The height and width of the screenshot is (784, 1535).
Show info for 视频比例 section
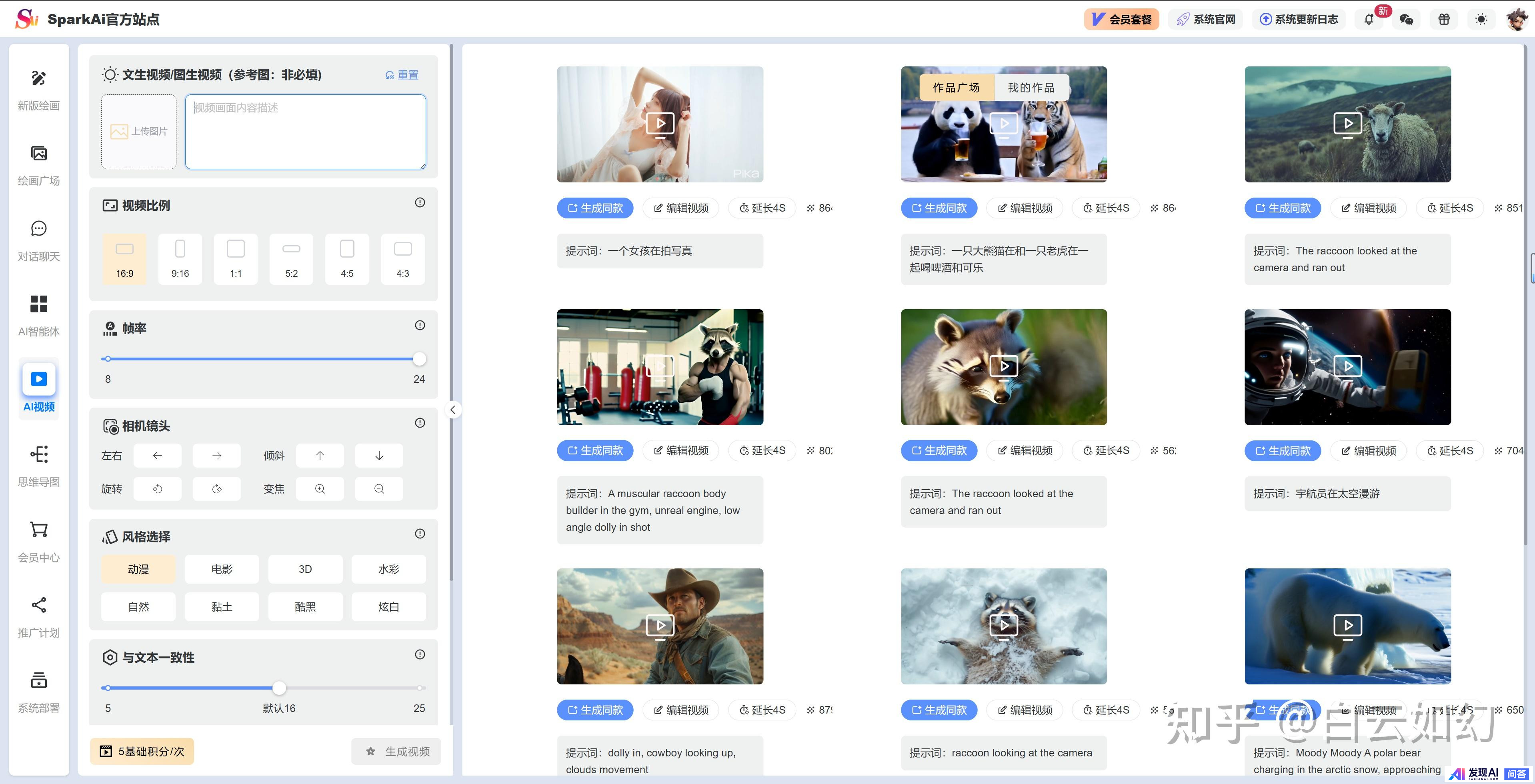420,202
